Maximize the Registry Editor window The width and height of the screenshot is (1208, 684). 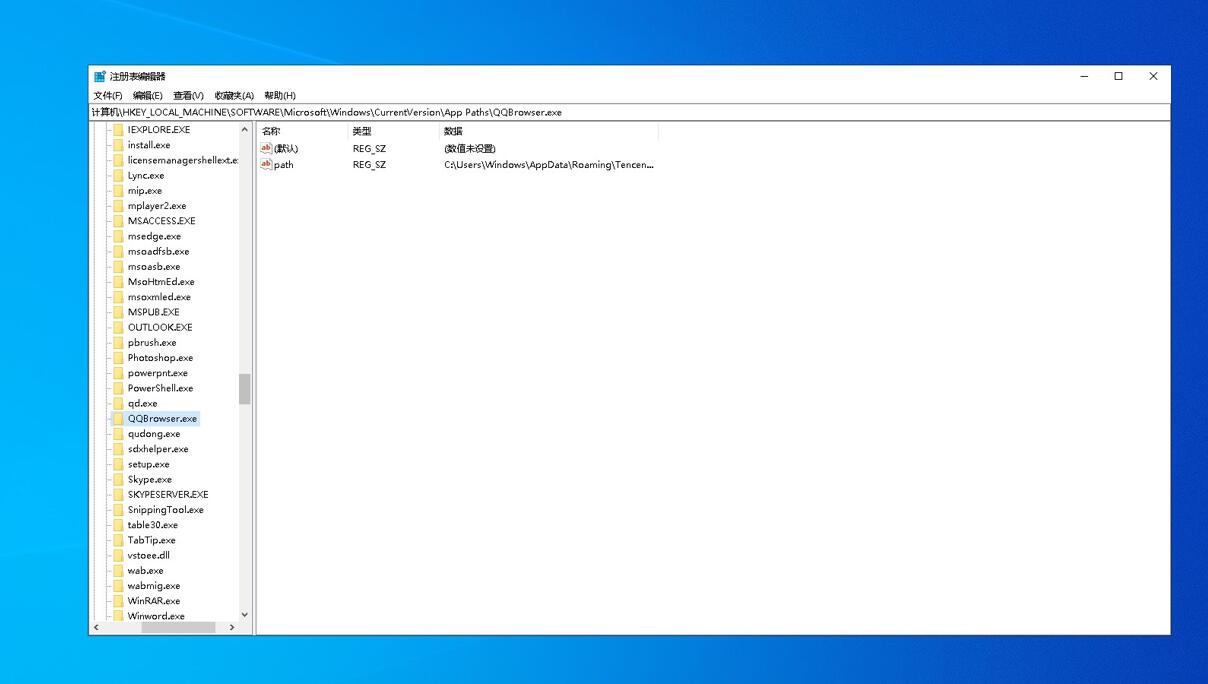click(x=1119, y=76)
